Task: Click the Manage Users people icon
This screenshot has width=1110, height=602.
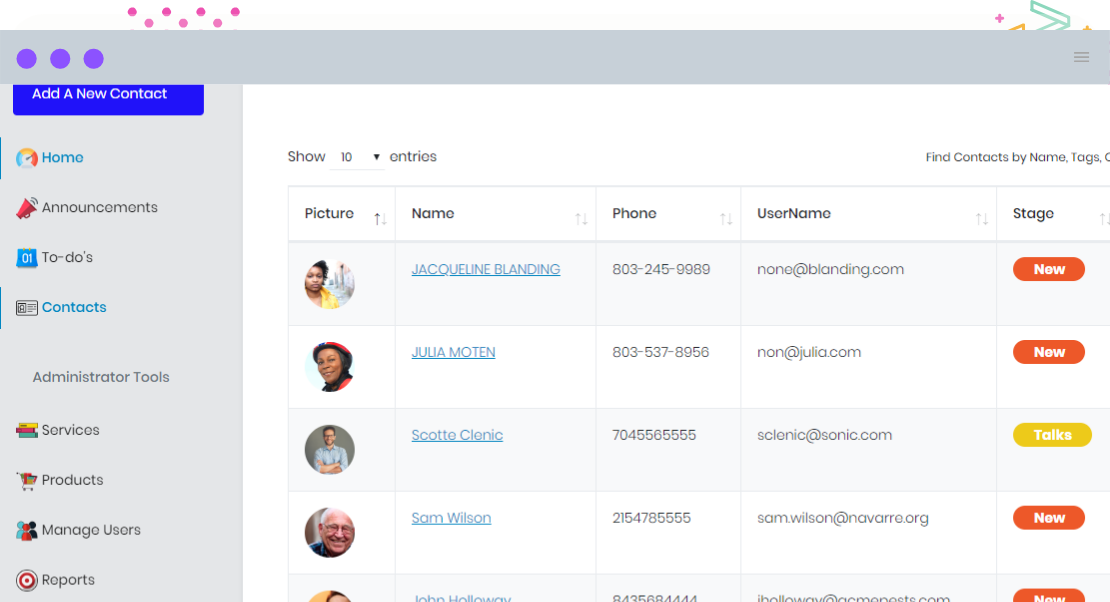Action: coord(27,530)
